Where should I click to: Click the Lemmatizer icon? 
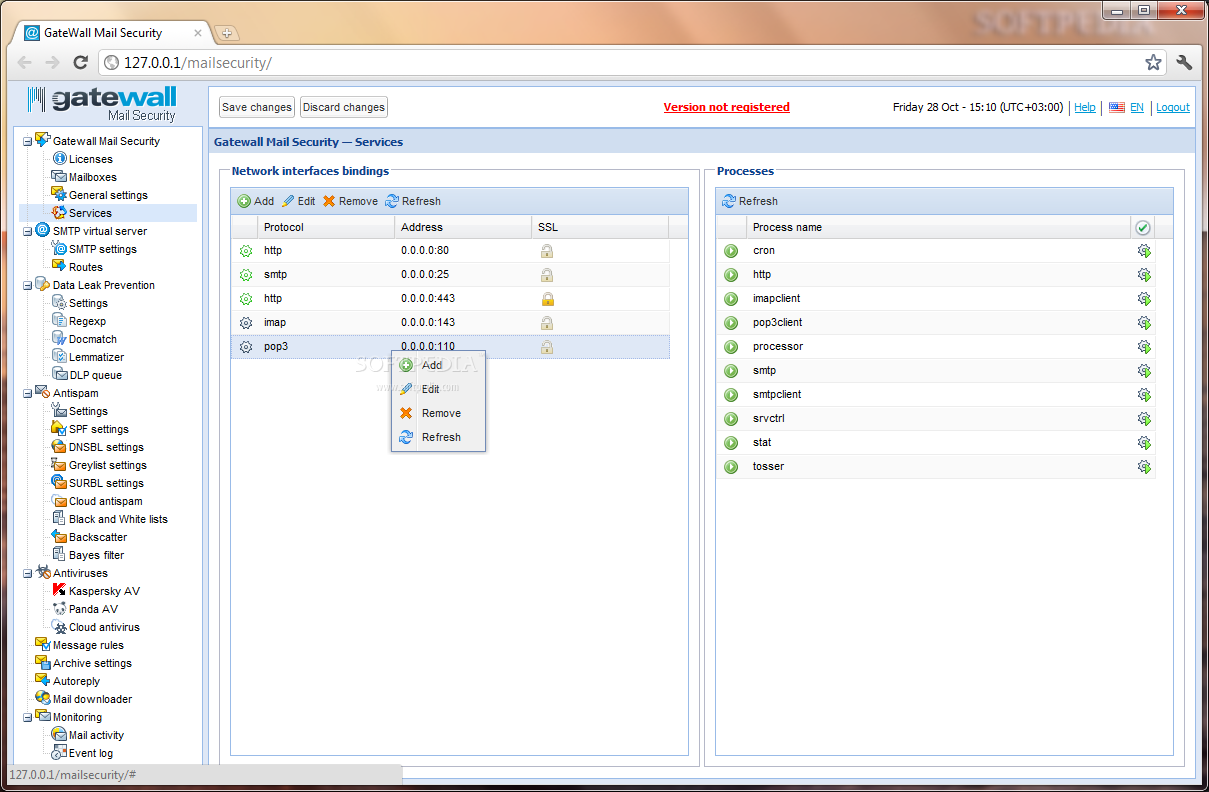[x=60, y=356]
